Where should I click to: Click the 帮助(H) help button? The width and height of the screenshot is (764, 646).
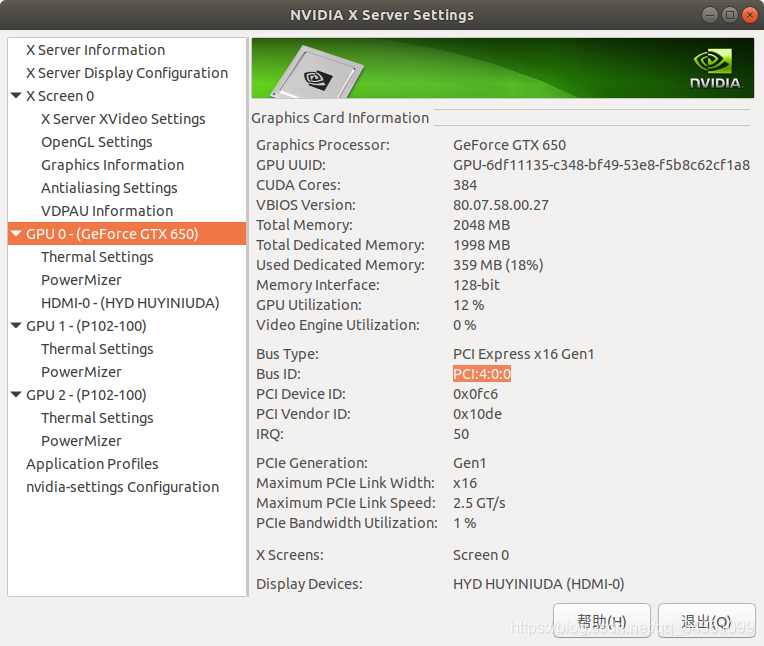[x=602, y=621]
